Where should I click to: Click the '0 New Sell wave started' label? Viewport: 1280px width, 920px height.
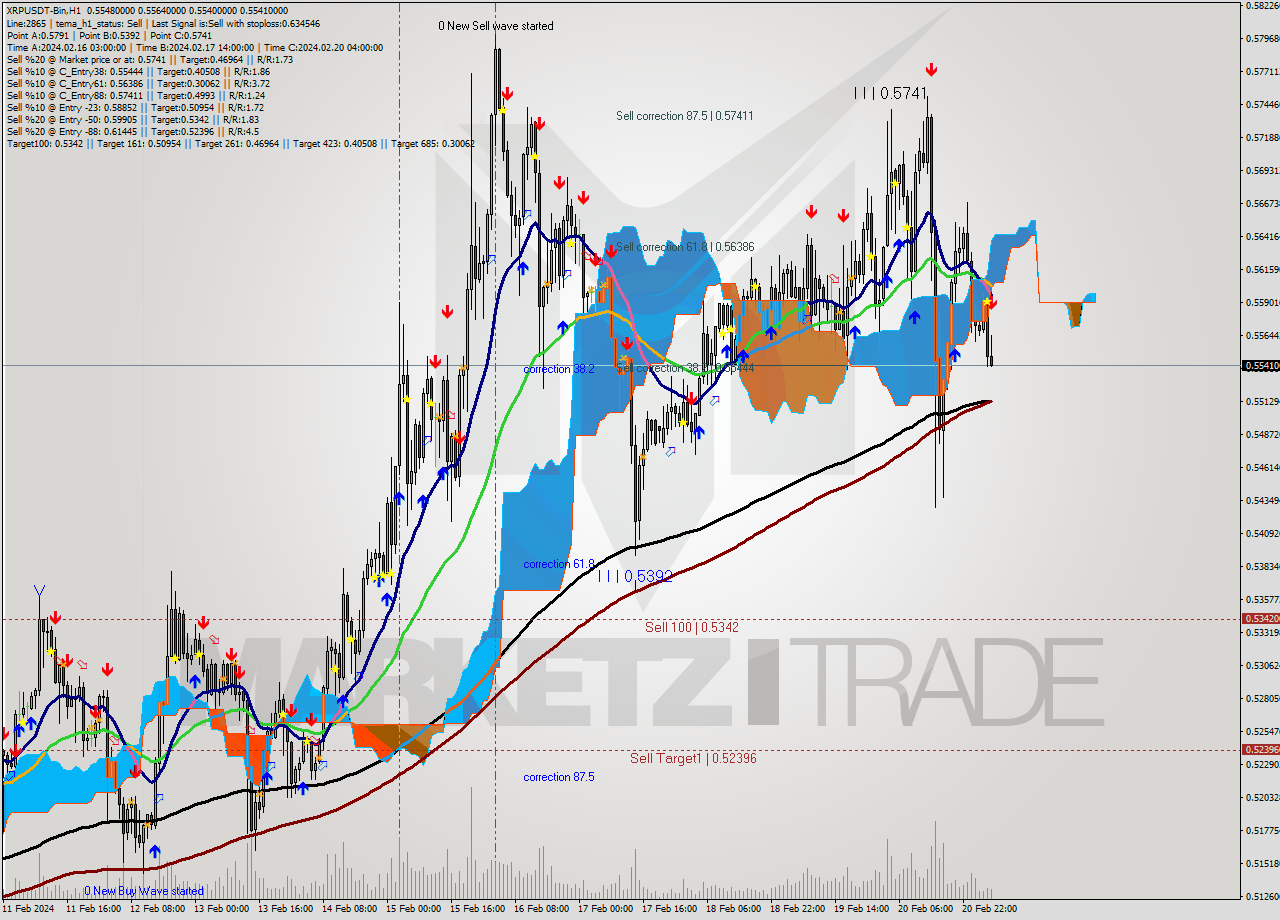click(496, 26)
